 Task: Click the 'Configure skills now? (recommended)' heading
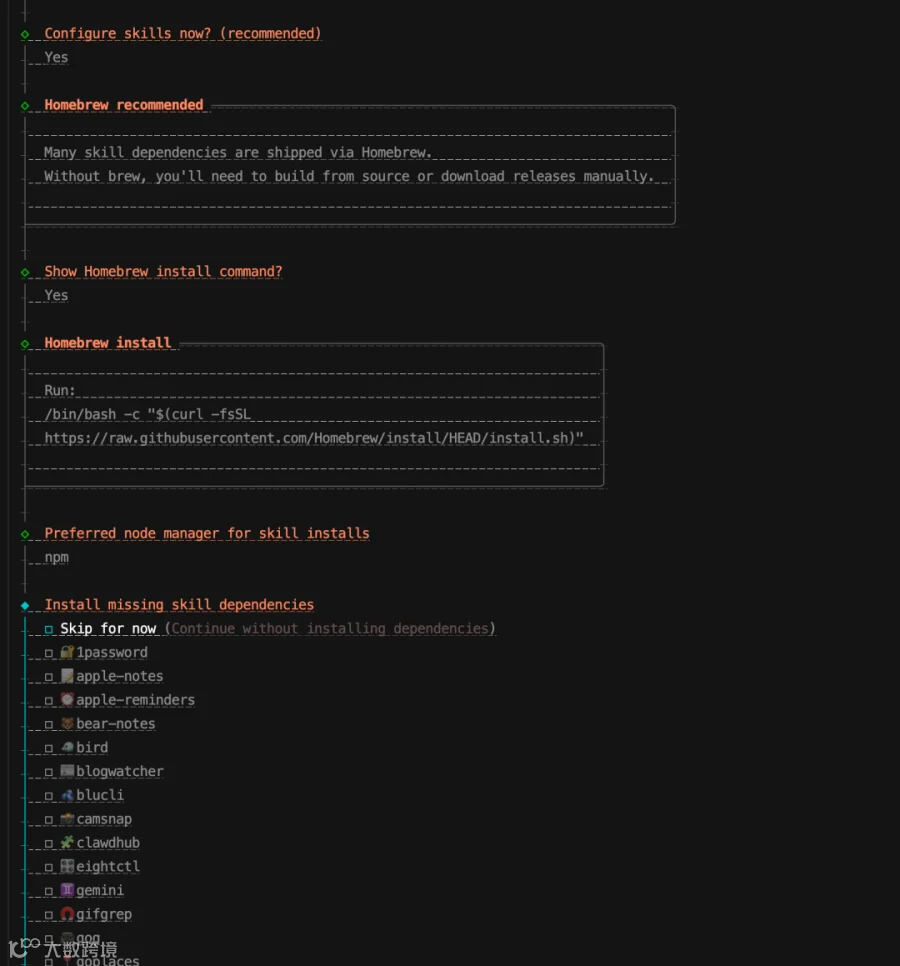[182, 33]
